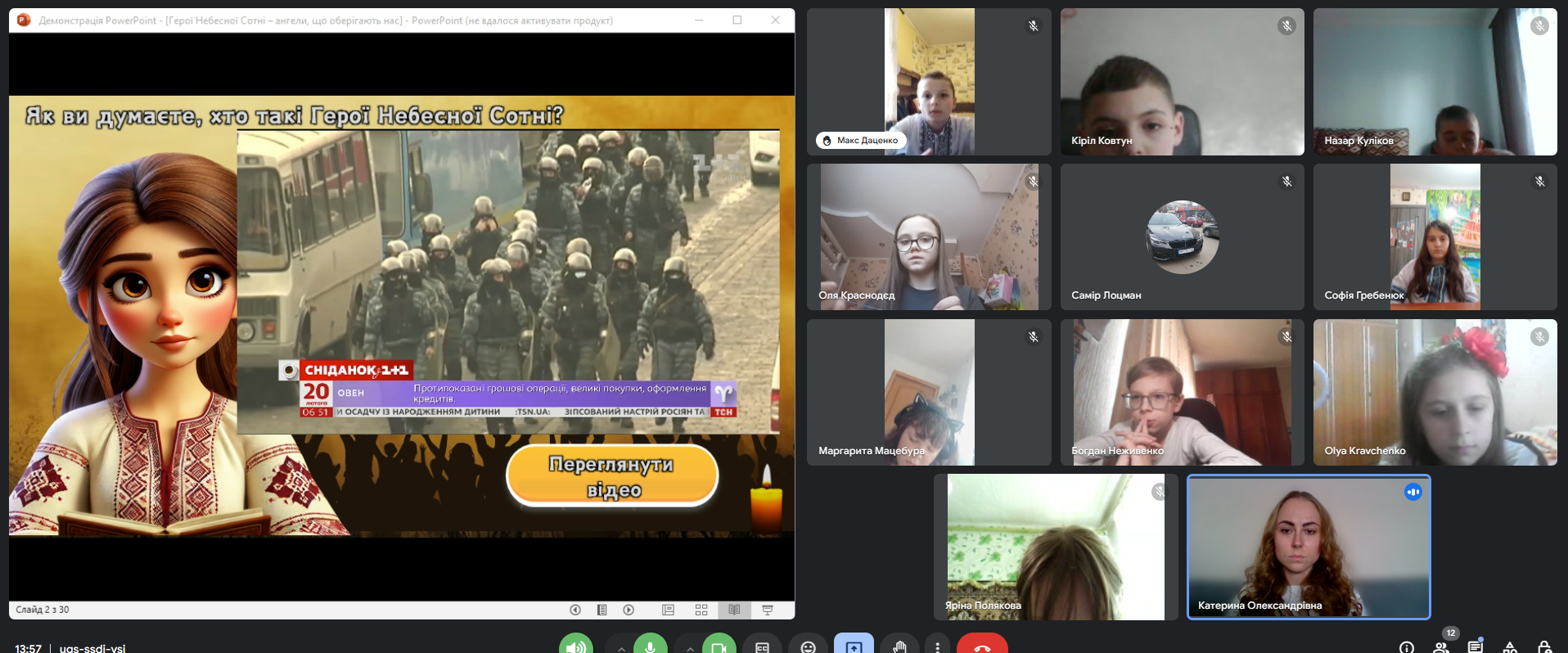1568x653 pixels.
Task: Open the activities shapes icon
Action: click(x=1510, y=646)
